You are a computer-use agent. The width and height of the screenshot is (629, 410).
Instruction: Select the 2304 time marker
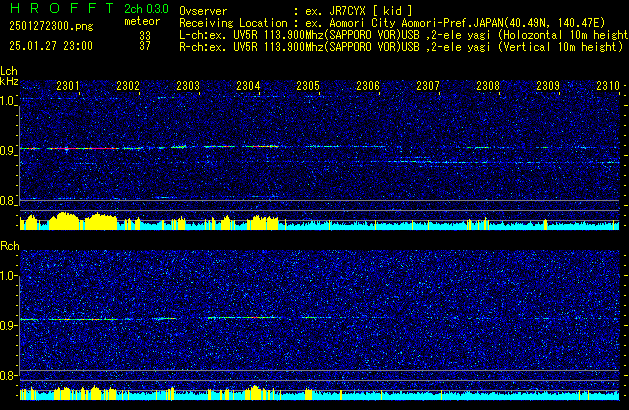point(248,85)
